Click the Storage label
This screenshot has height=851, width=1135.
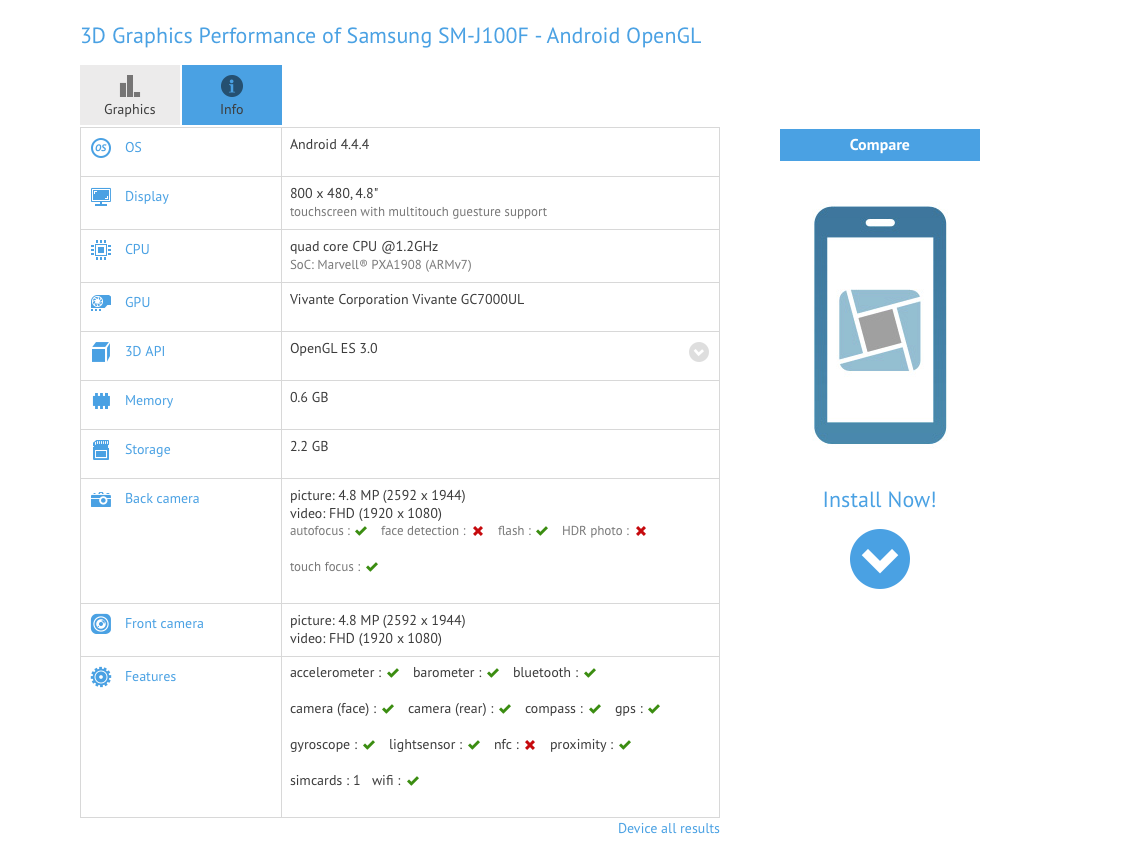click(x=148, y=450)
